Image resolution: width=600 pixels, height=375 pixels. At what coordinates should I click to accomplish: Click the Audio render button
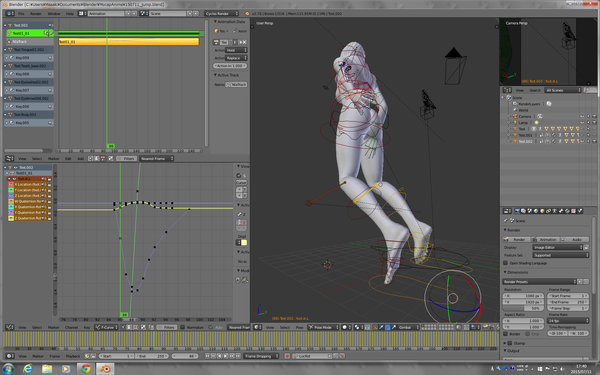pyautogui.click(x=574, y=240)
